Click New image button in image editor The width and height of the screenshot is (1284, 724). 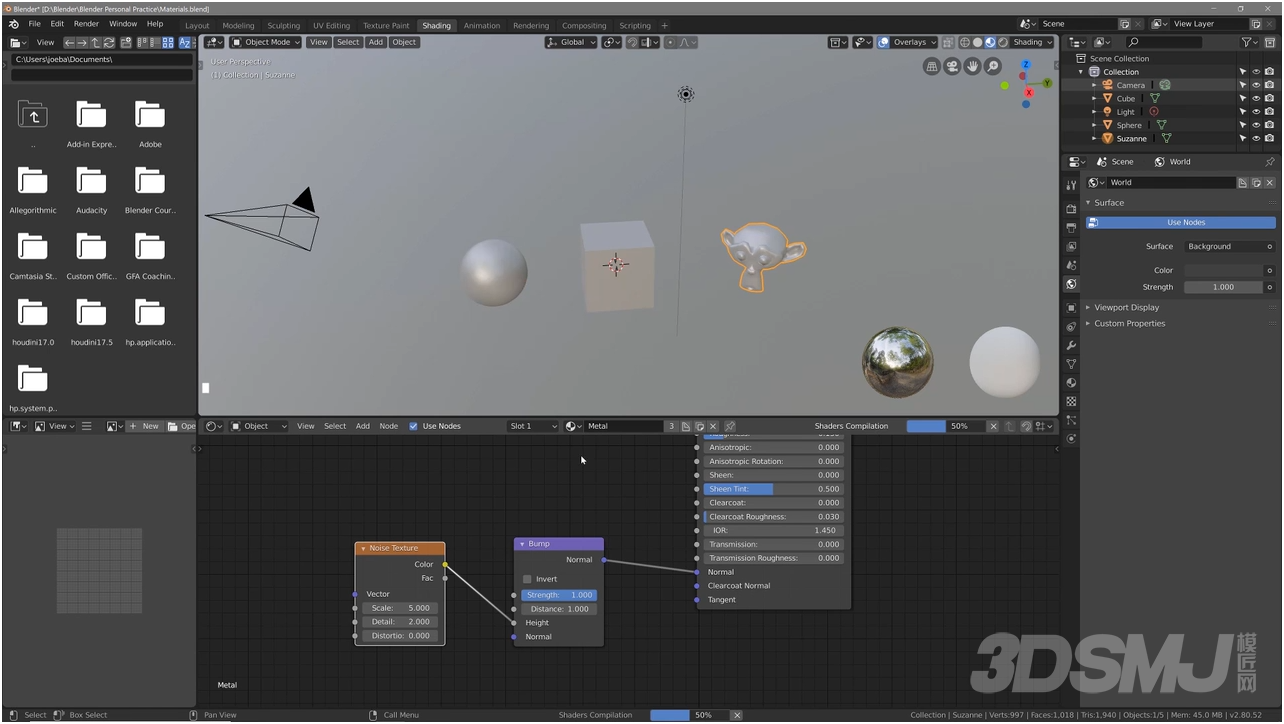pos(143,426)
